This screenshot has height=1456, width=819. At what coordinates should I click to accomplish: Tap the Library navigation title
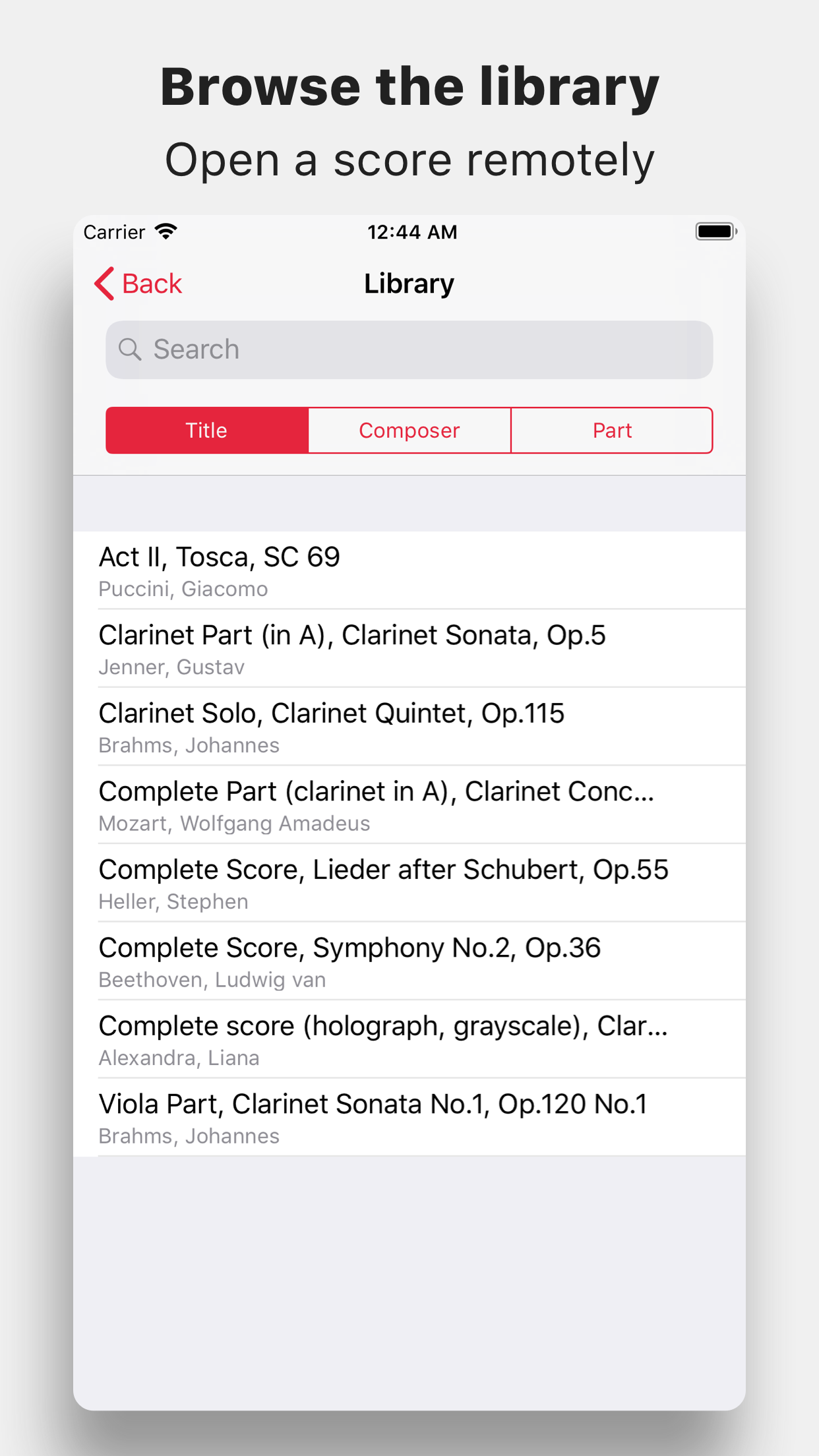409,284
